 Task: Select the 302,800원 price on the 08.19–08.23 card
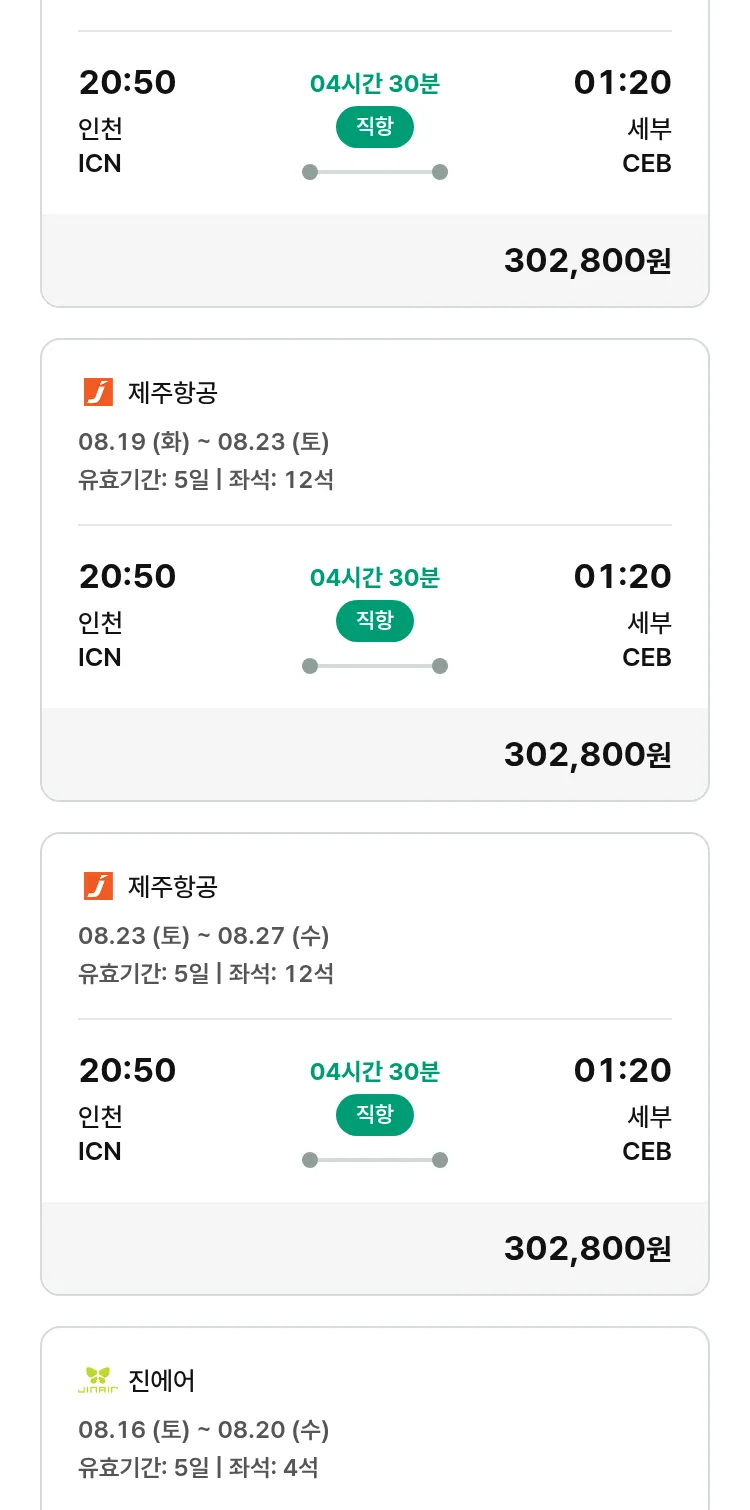(587, 754)
